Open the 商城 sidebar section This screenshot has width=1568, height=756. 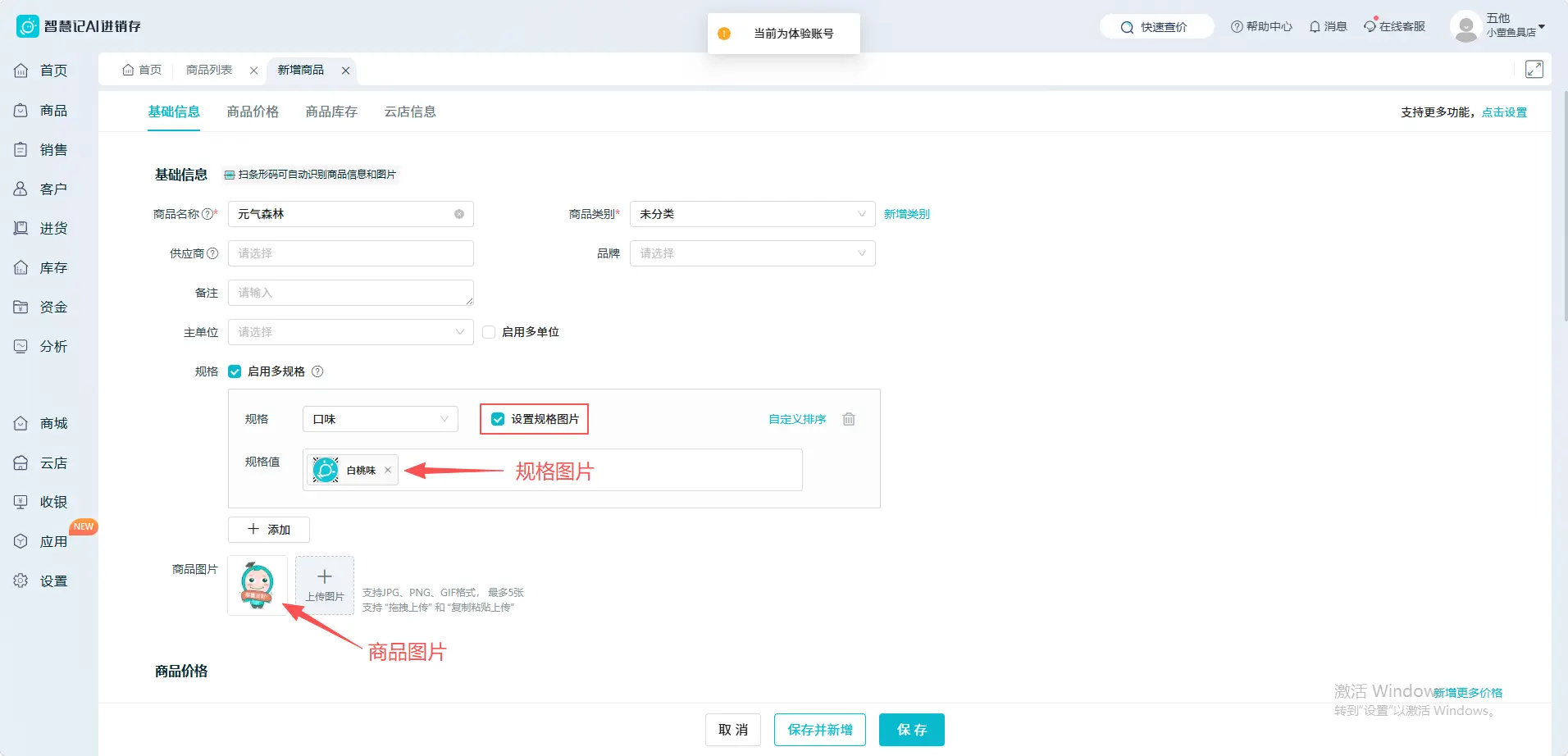41,423
